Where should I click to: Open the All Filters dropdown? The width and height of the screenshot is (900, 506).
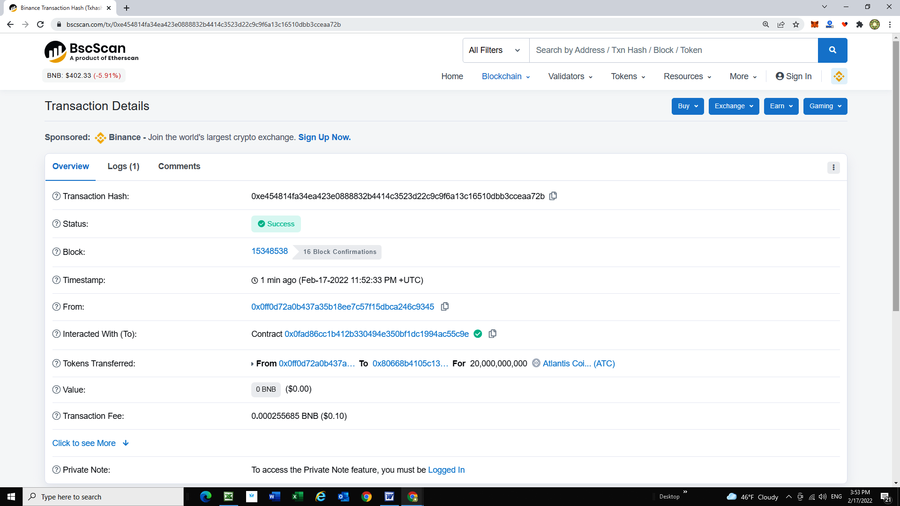point(495,50)
